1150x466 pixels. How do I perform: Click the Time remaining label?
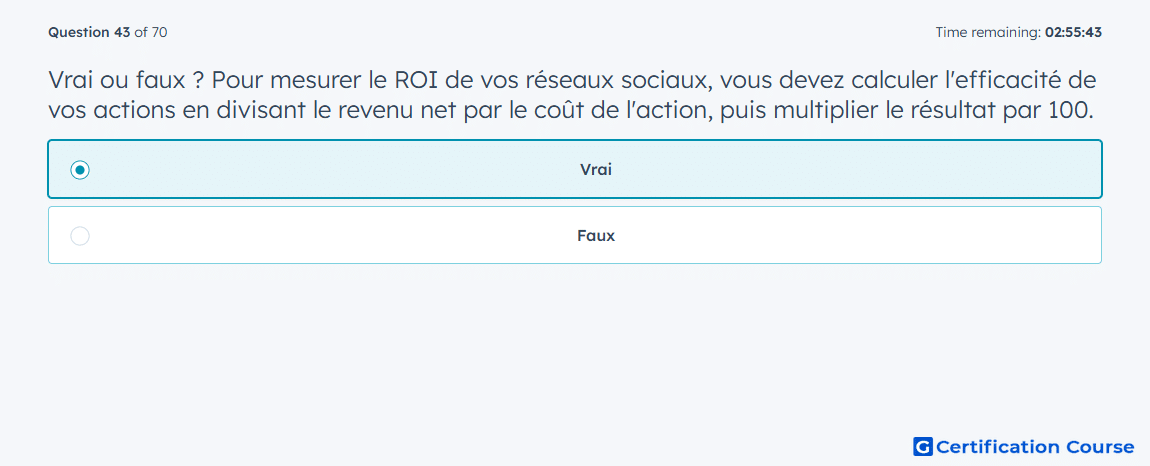(987, 32)
